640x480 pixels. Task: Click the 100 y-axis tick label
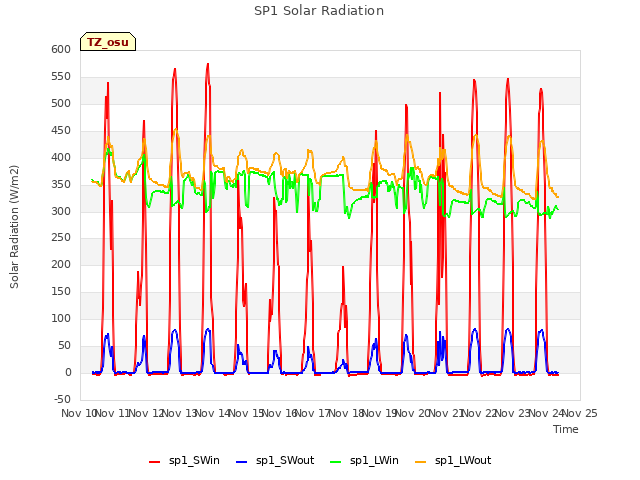tap(61, 318)
